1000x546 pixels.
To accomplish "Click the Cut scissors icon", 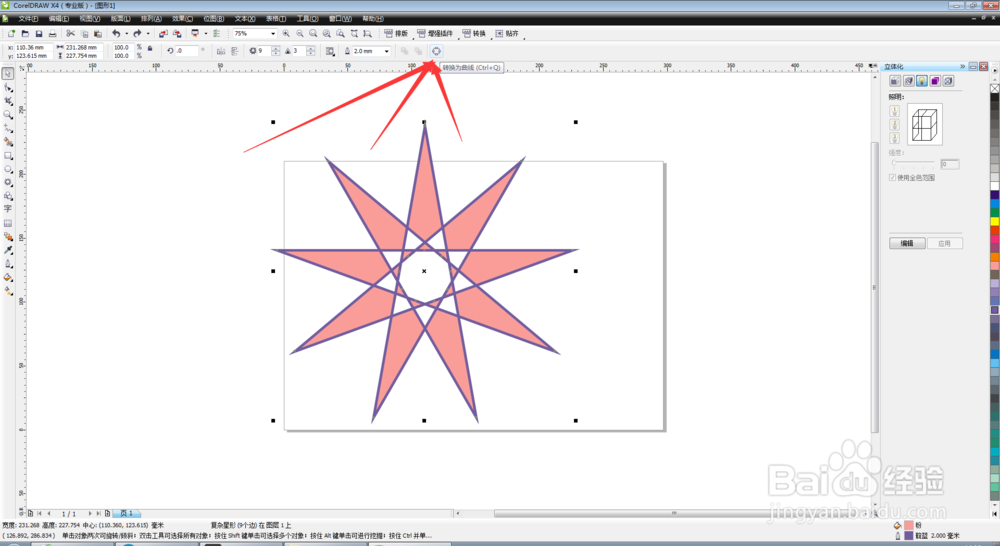I will (70, 33).
